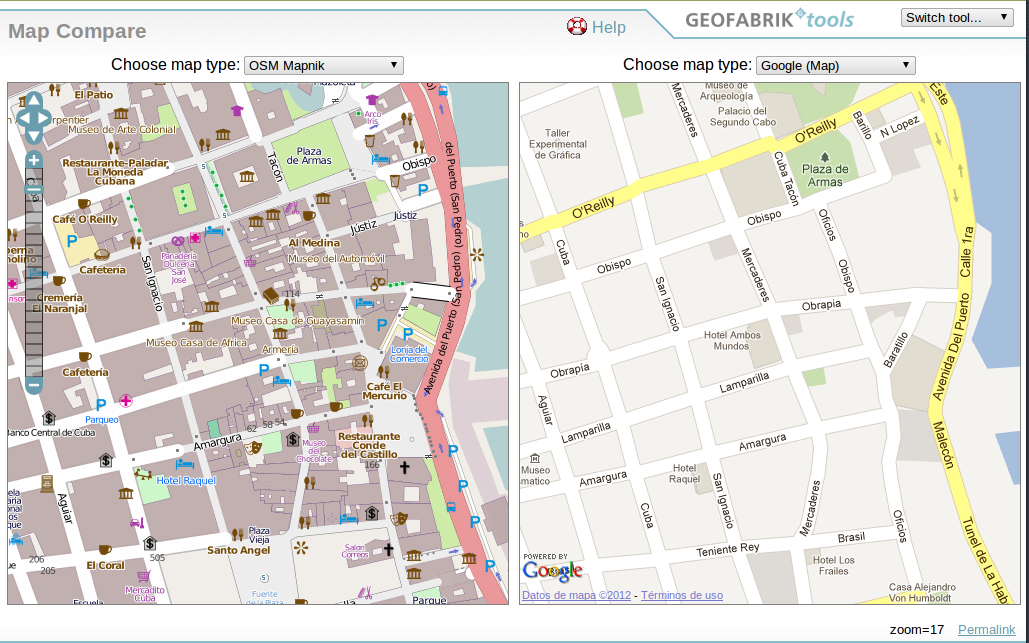Click the Geofabrik tools logo
The height and width of the screenshot is (643, 1029).
tap(769, 20)
